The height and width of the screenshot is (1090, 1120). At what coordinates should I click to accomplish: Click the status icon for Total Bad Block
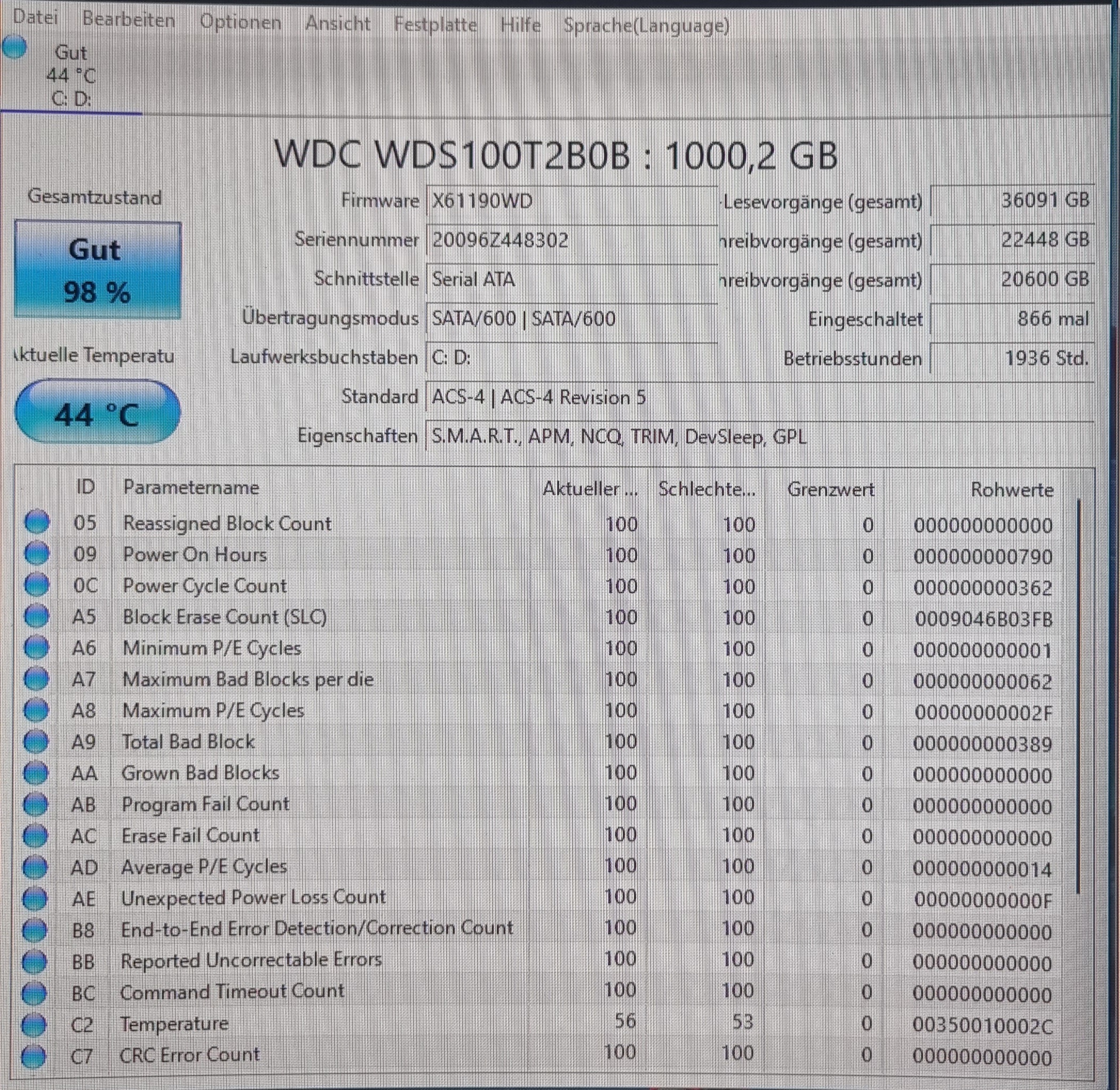pyautogui.click(x=36, y=741)
